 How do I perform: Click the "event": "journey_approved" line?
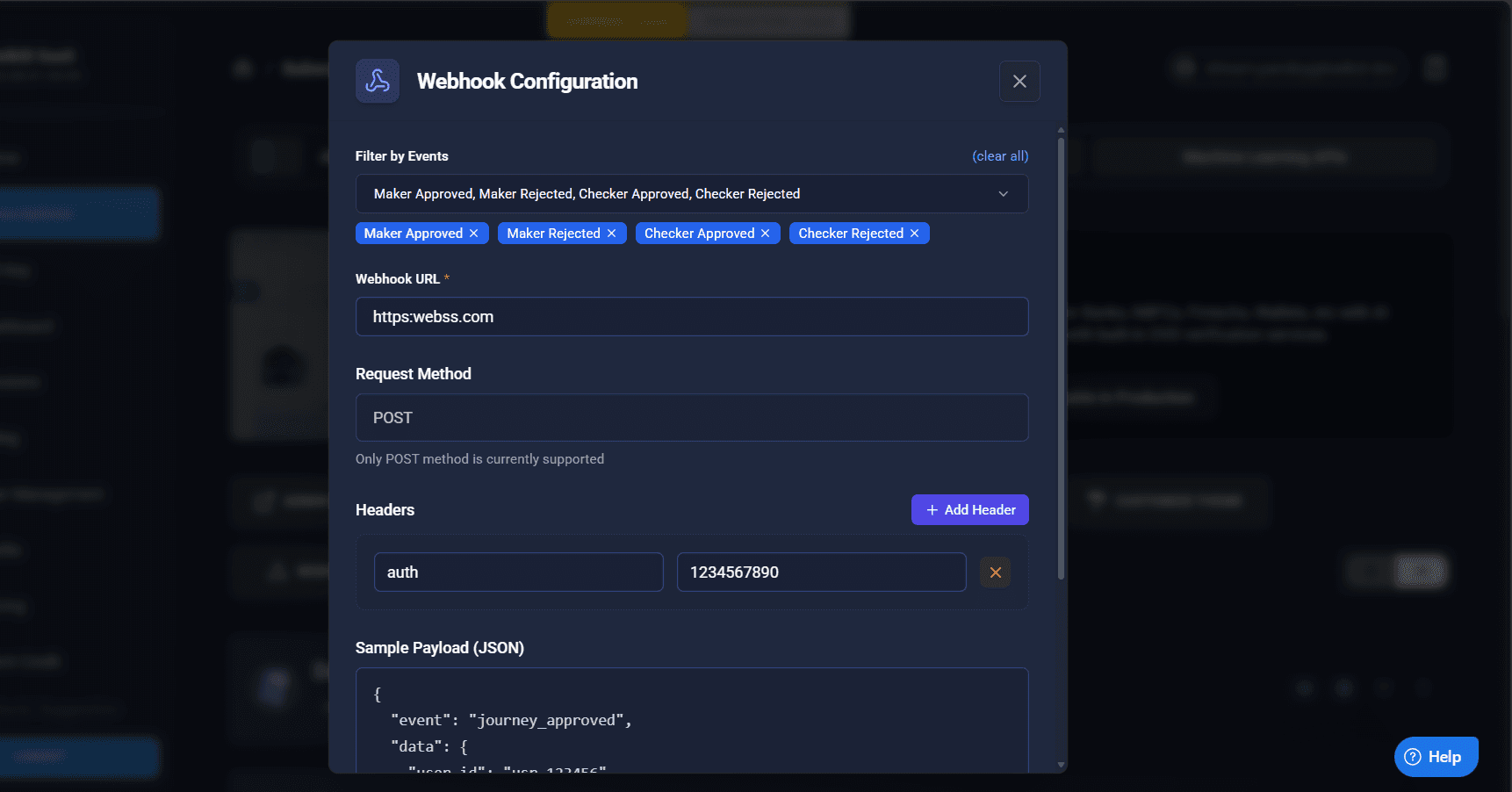(x=511, y=721)
